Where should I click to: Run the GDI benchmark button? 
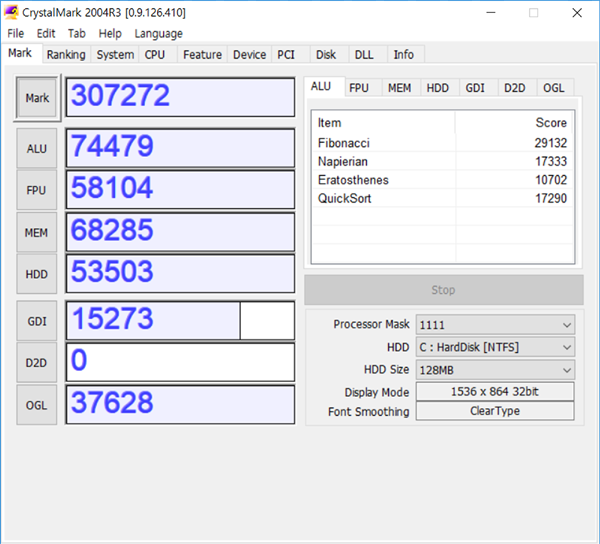[x=37, y=321]
